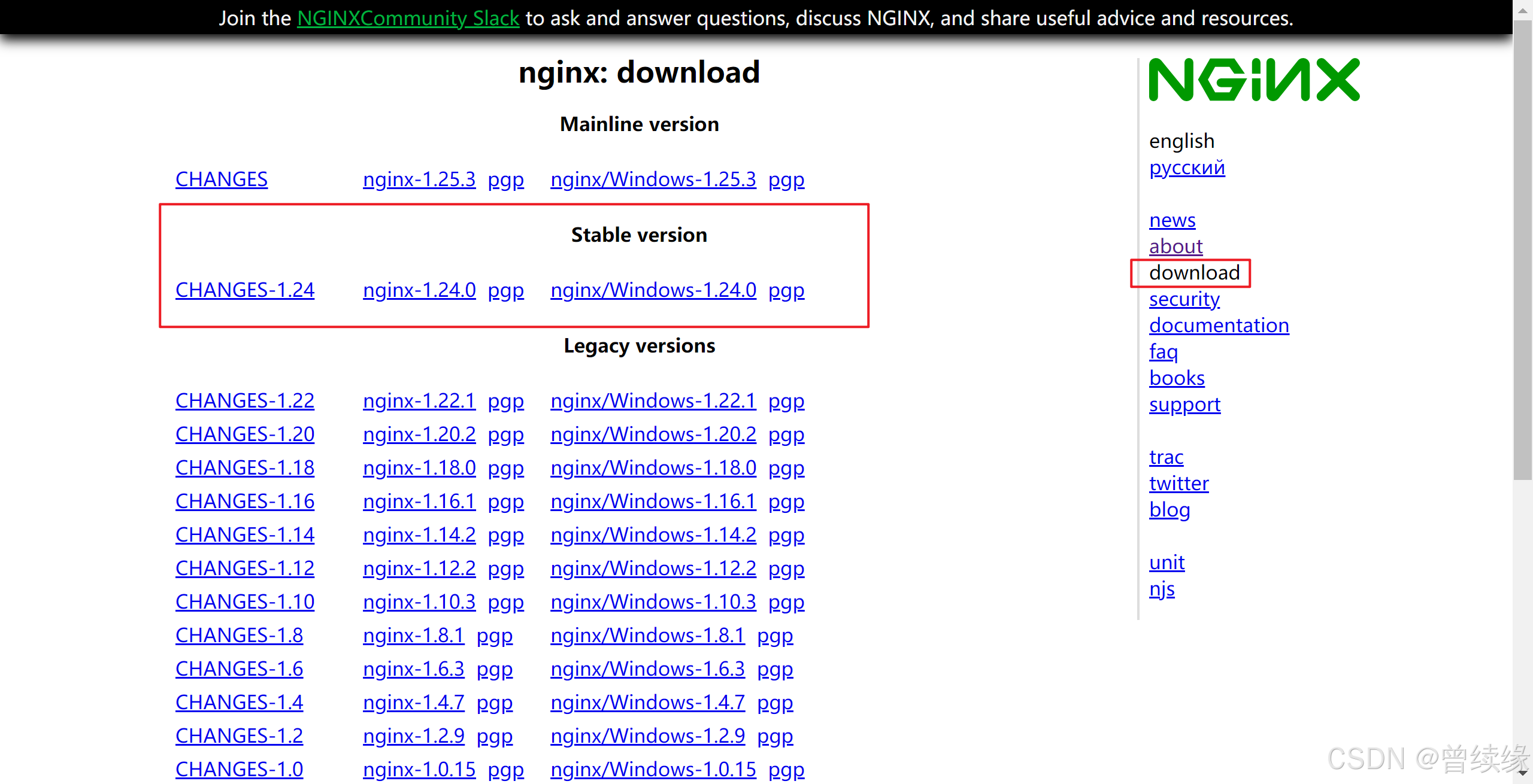Open the NGINXCommunity Slack link
The height and width of the screenshot is (784, 1533).
point(408,19)
